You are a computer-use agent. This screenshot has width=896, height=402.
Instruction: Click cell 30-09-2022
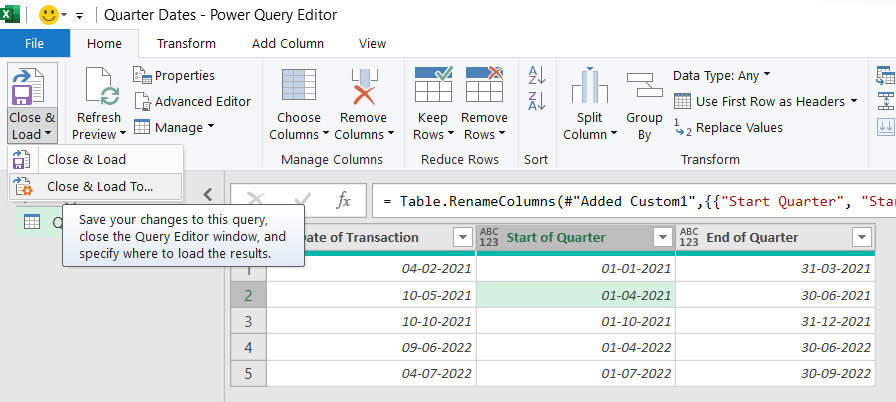(x=775, y=374)
